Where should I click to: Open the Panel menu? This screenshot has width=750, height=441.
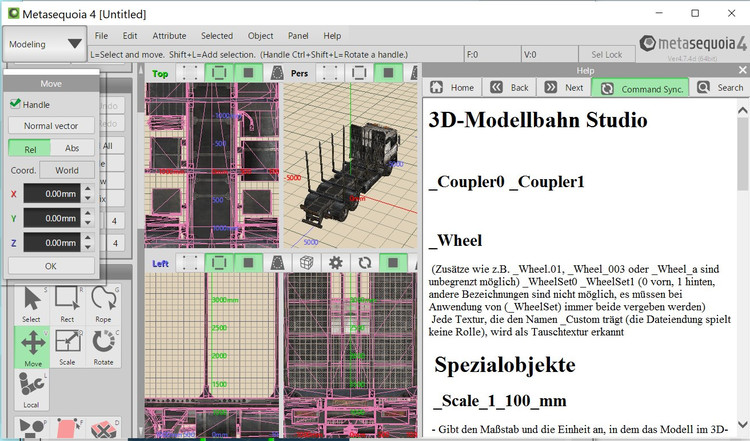coord(298,36)
